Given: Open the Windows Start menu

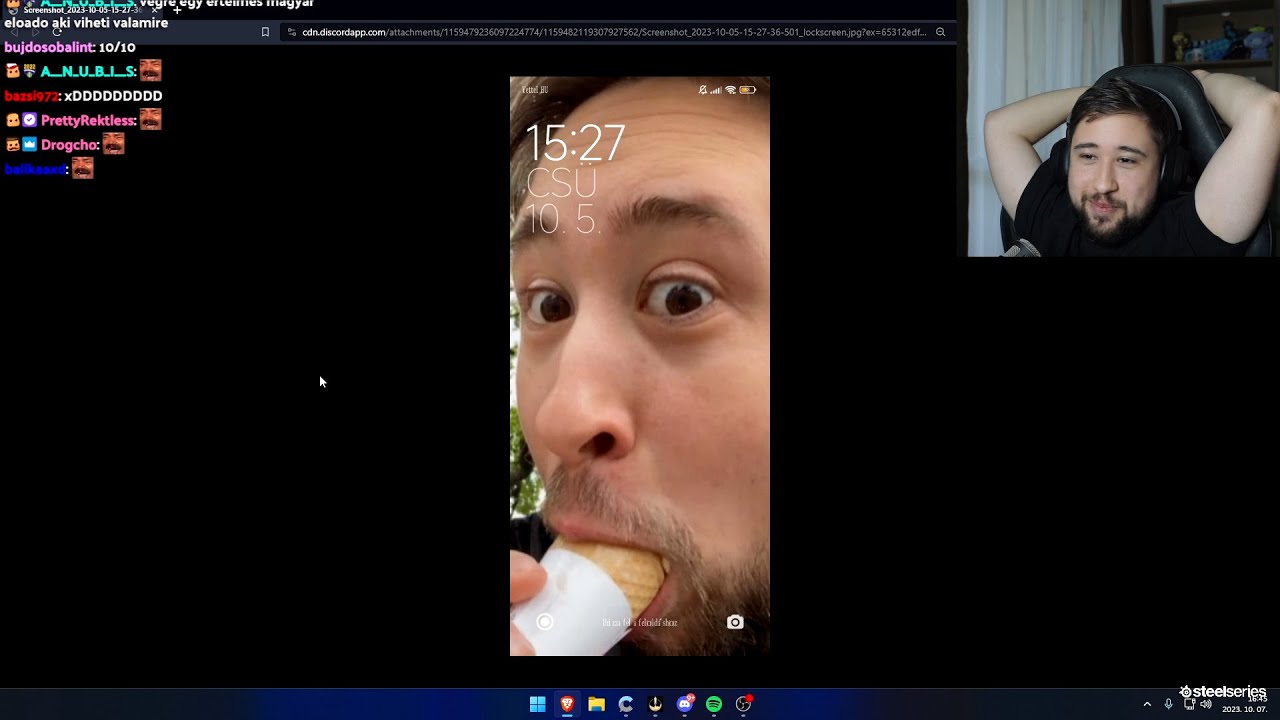Looking at the screenshot, I should 537,704.
